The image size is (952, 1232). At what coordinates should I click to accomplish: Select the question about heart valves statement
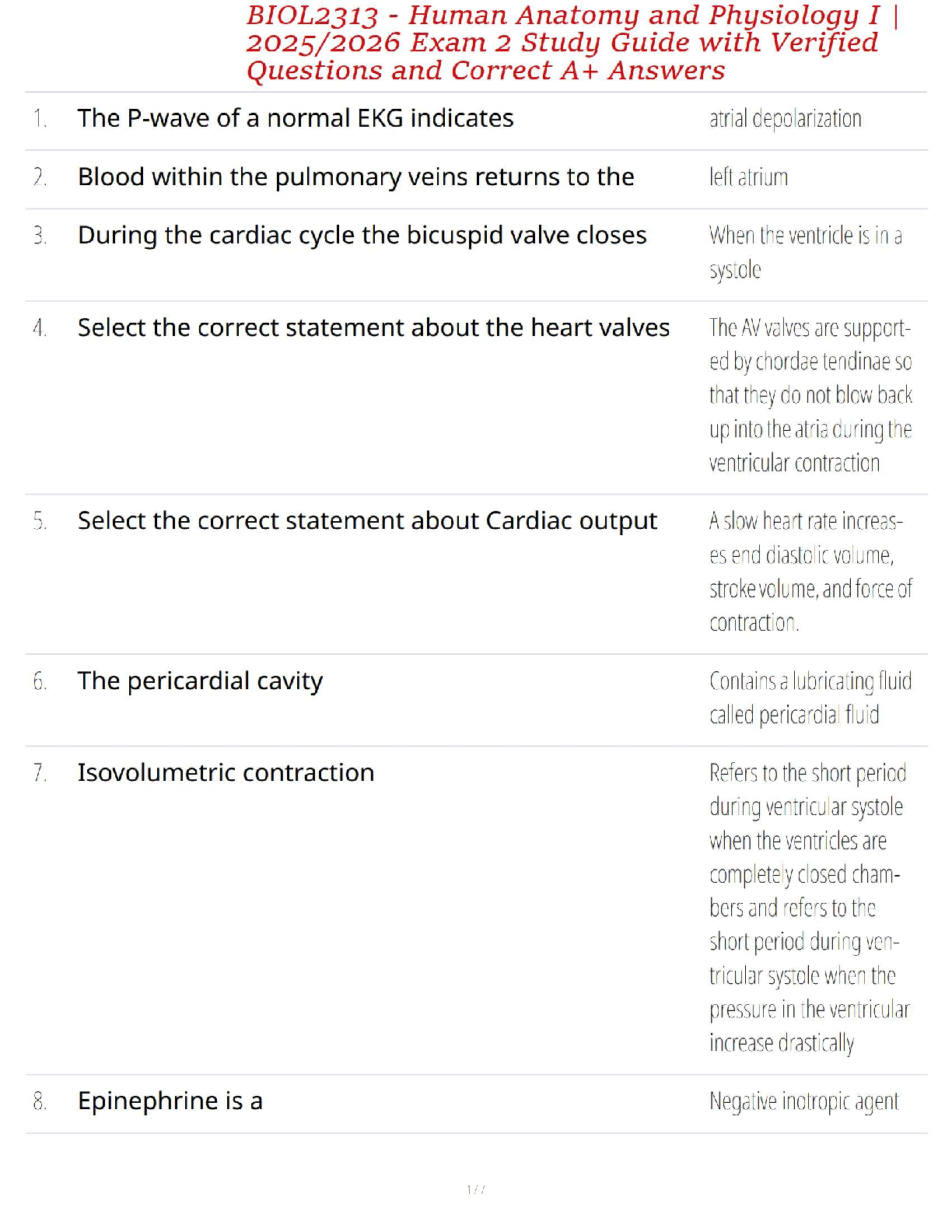point(373,327)
